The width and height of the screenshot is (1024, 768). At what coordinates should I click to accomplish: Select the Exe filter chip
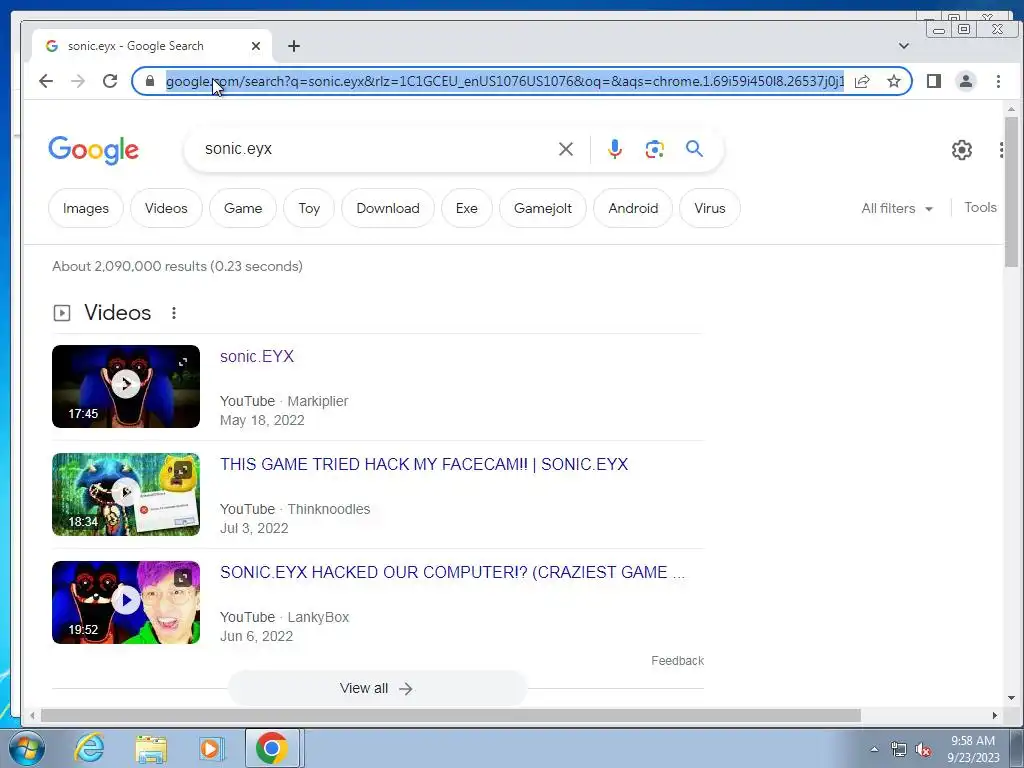466,208
